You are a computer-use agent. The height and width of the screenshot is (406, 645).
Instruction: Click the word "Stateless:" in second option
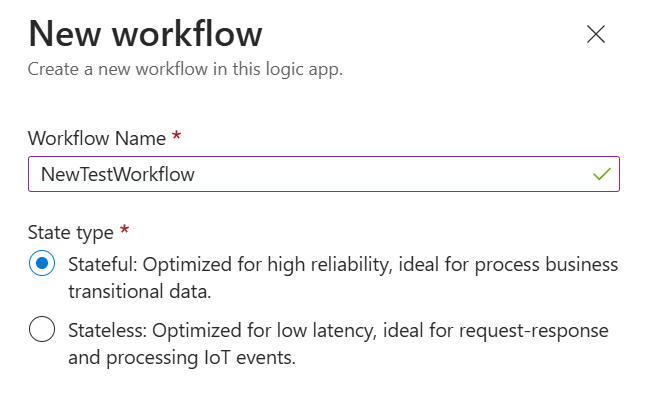click(109, 330)
